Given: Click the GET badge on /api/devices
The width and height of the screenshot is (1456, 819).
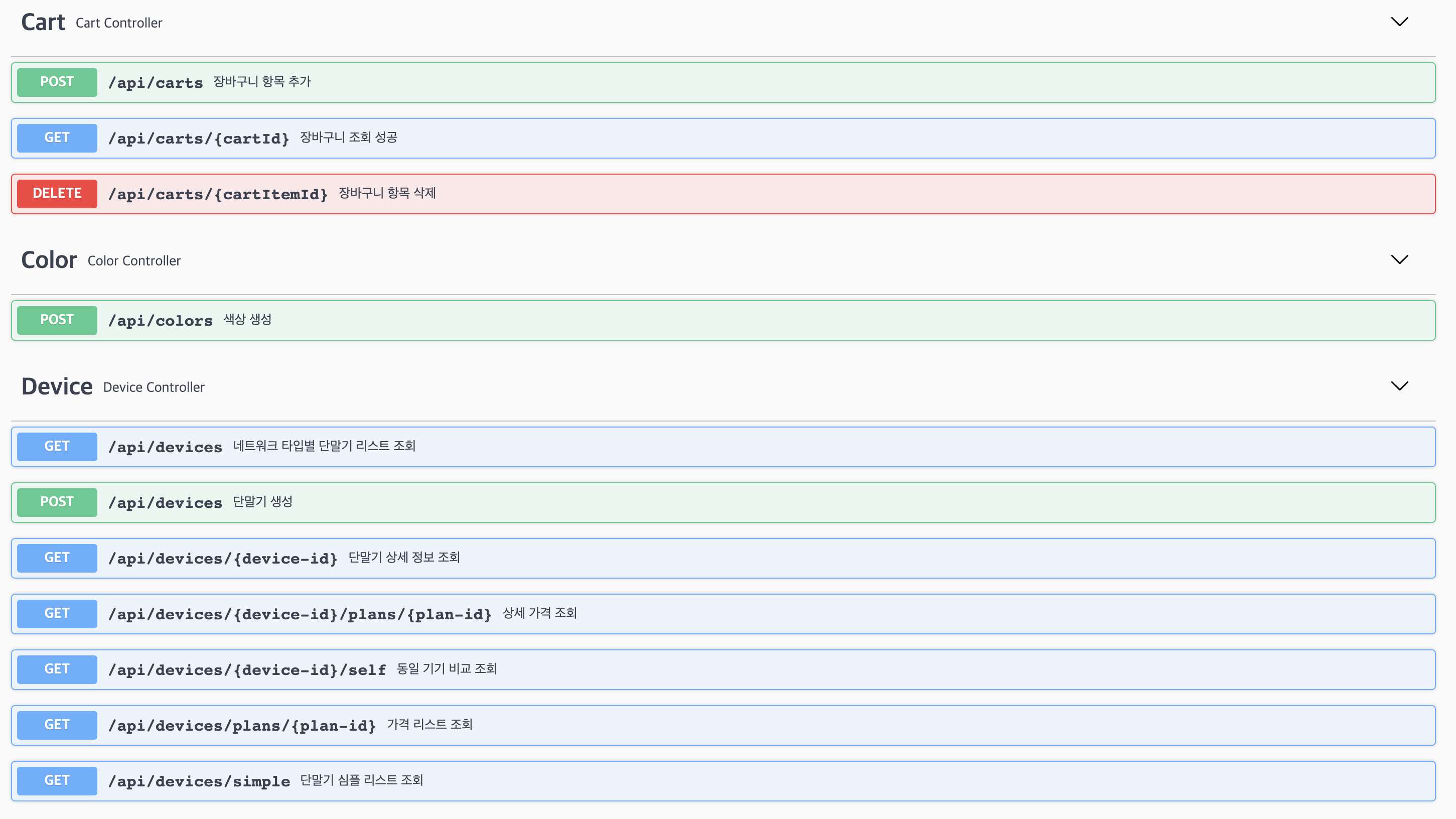Looking at the screenshot, I should (57, 446).
